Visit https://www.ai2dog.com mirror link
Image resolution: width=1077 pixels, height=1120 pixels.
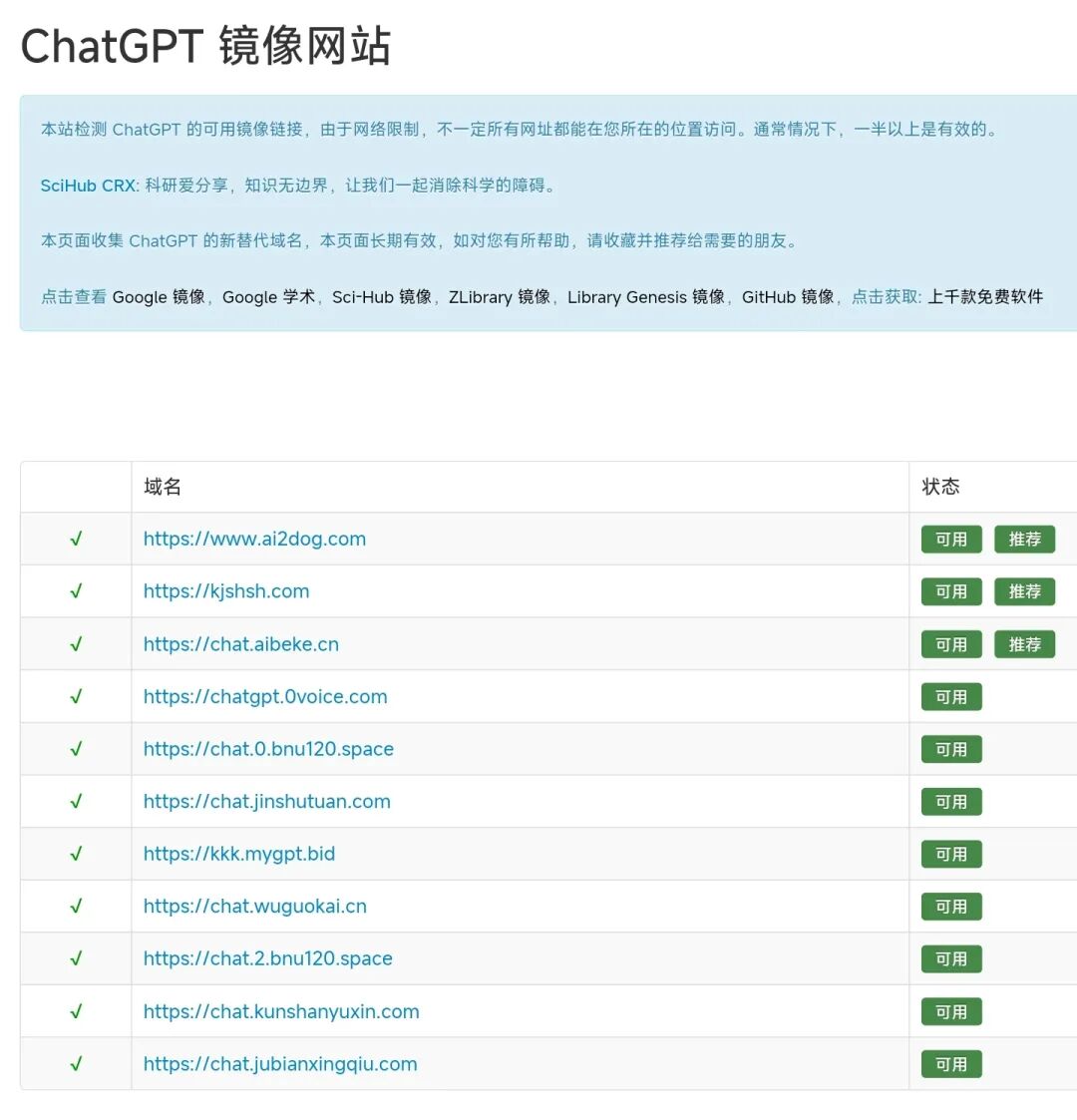255,539
